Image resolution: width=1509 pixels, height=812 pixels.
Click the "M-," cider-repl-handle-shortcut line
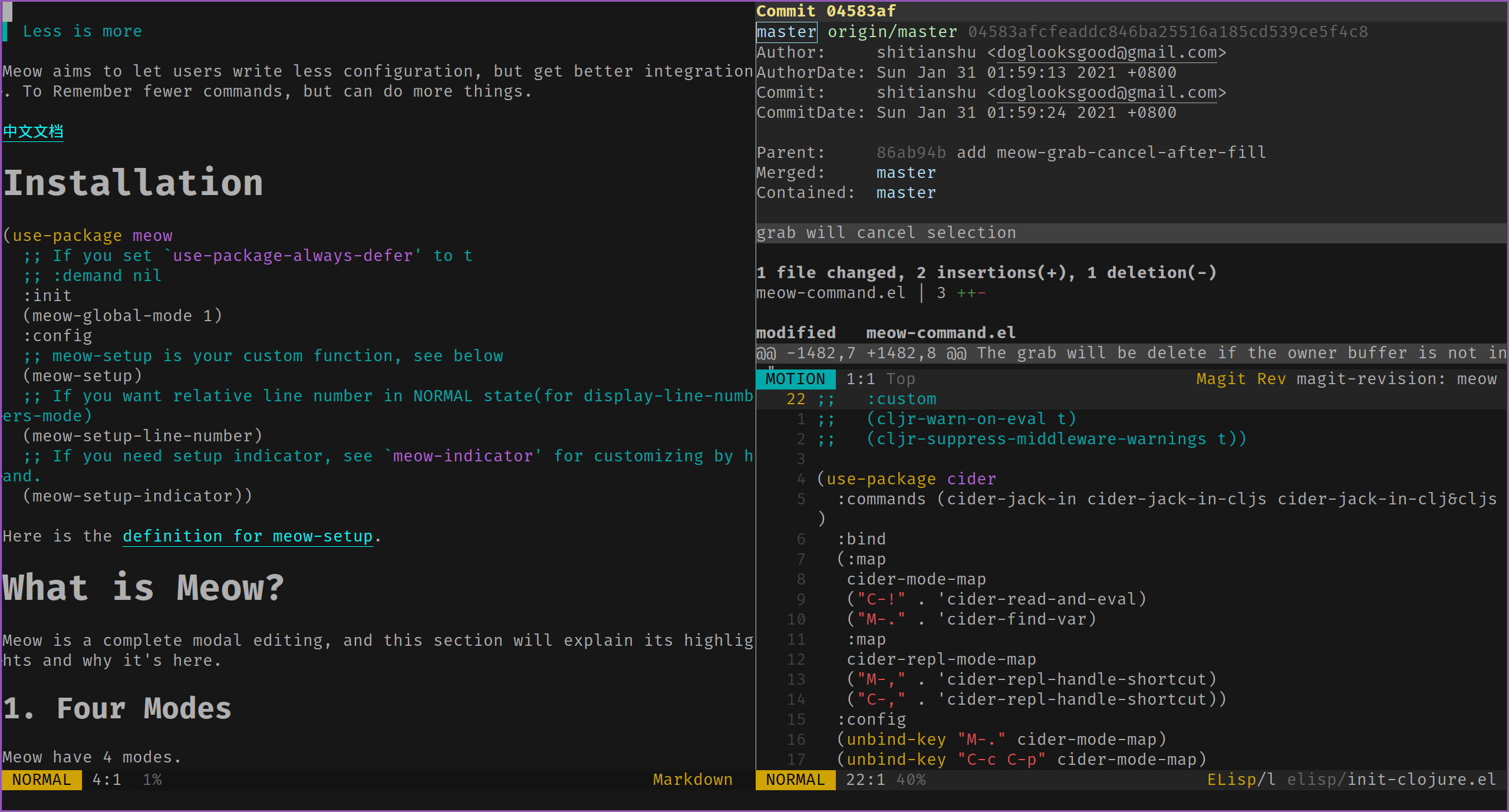click(x=1032, y=679)
